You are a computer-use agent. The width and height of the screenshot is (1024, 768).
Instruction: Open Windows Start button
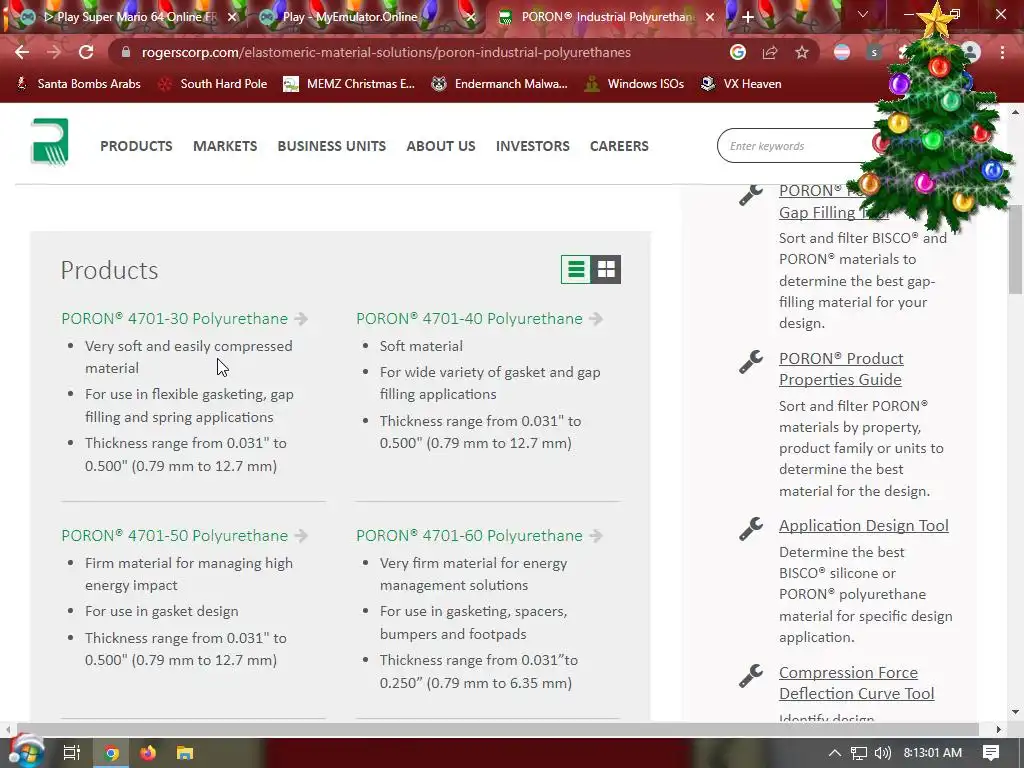click(x=25, y=752)
